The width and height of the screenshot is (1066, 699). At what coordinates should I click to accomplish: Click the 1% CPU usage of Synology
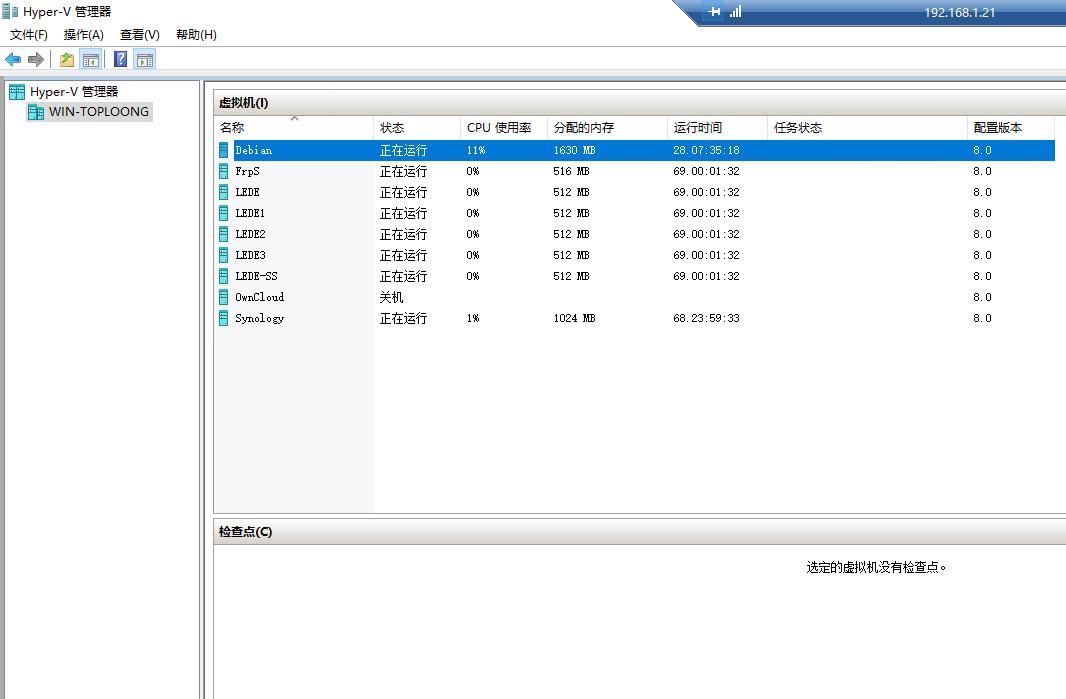click(x=473, y=318)
